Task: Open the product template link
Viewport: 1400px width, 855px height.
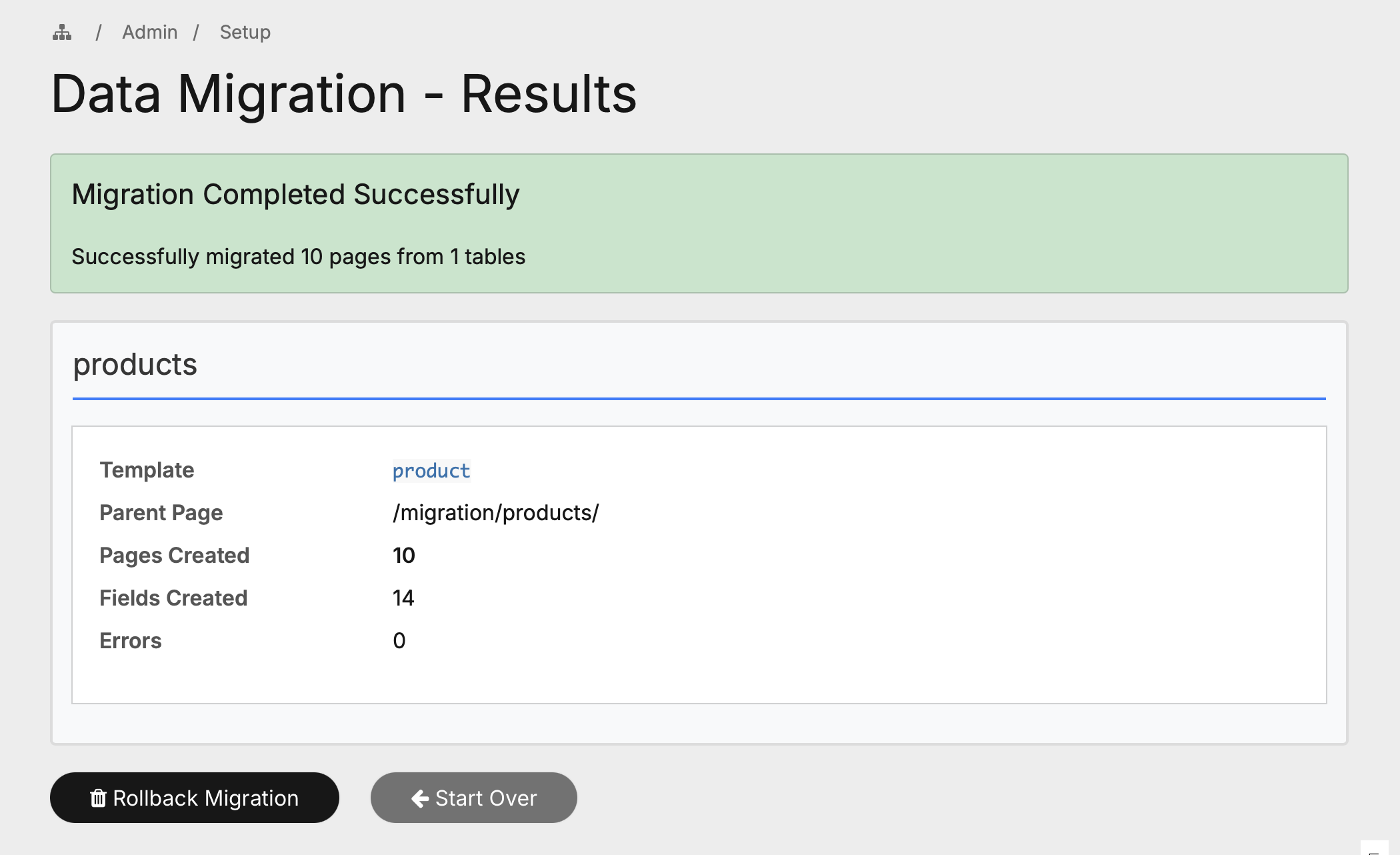Action: pyautogui.click(x=431, y=471)
